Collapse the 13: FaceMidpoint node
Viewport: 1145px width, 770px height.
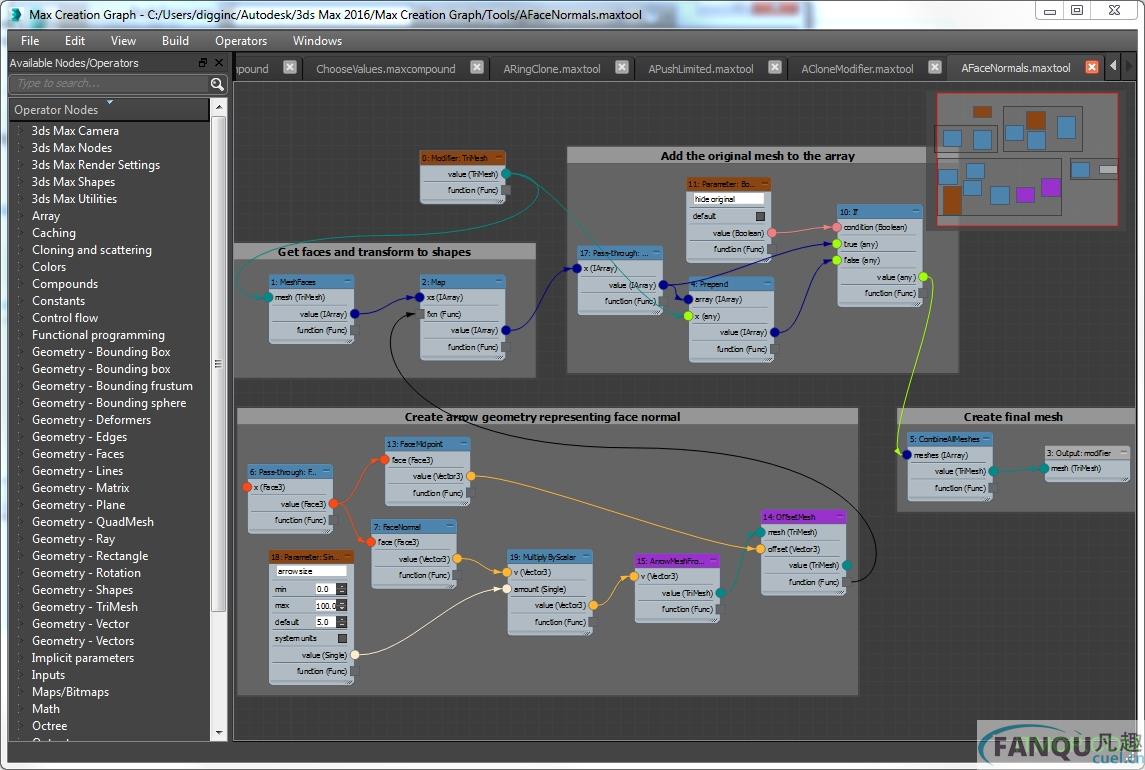pyautogui.click(x=463, y=443)
